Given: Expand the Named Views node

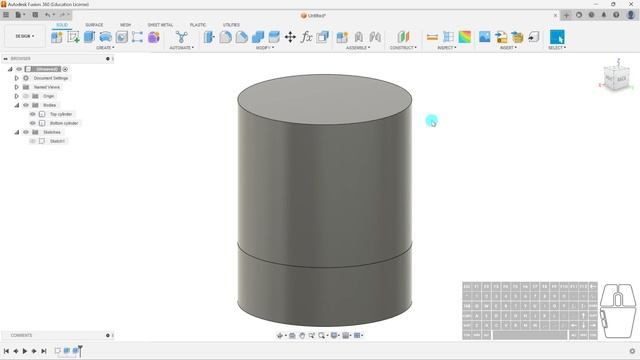Looking at the screenshot, I should [16, 87].
